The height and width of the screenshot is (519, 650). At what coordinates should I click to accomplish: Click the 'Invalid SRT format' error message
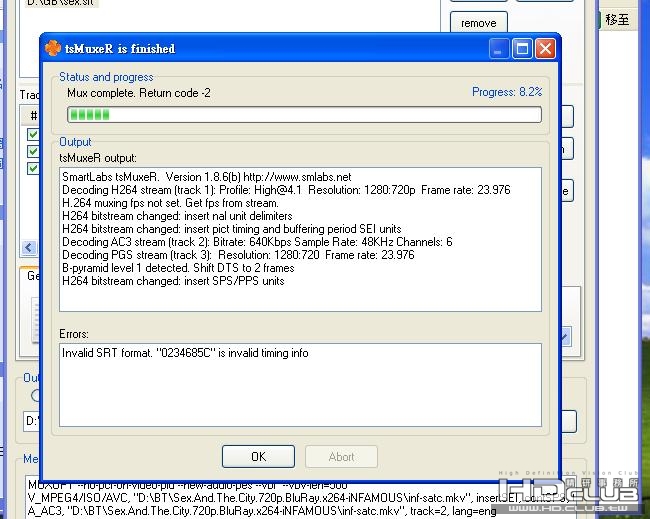pyautogui.click(x=185, y=353)
